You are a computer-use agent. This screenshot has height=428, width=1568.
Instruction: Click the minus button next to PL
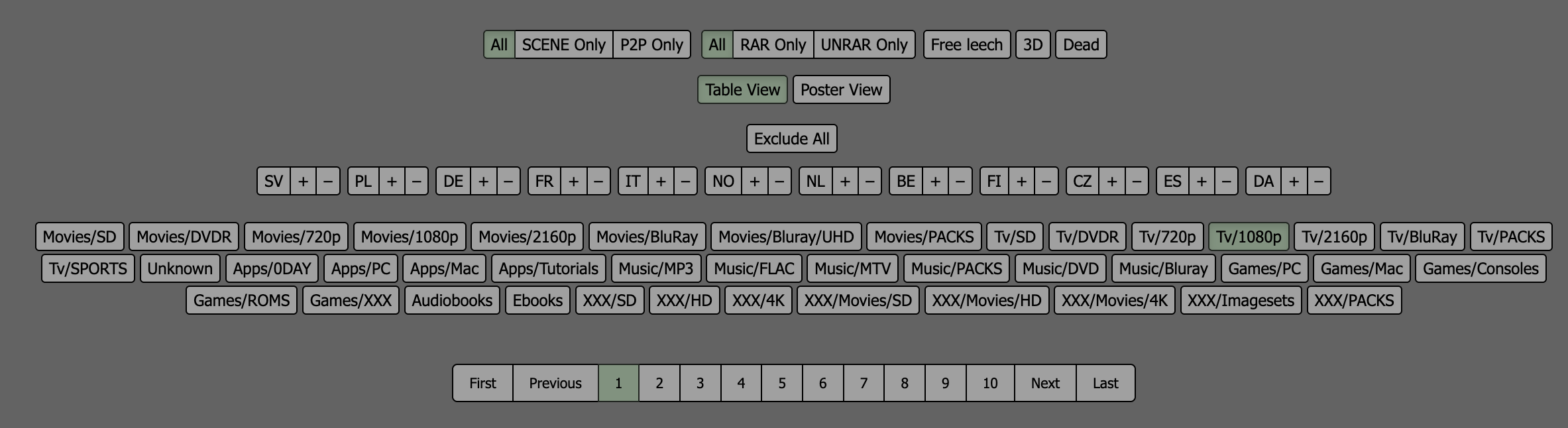pyautogui.click(x=416, y=182)
